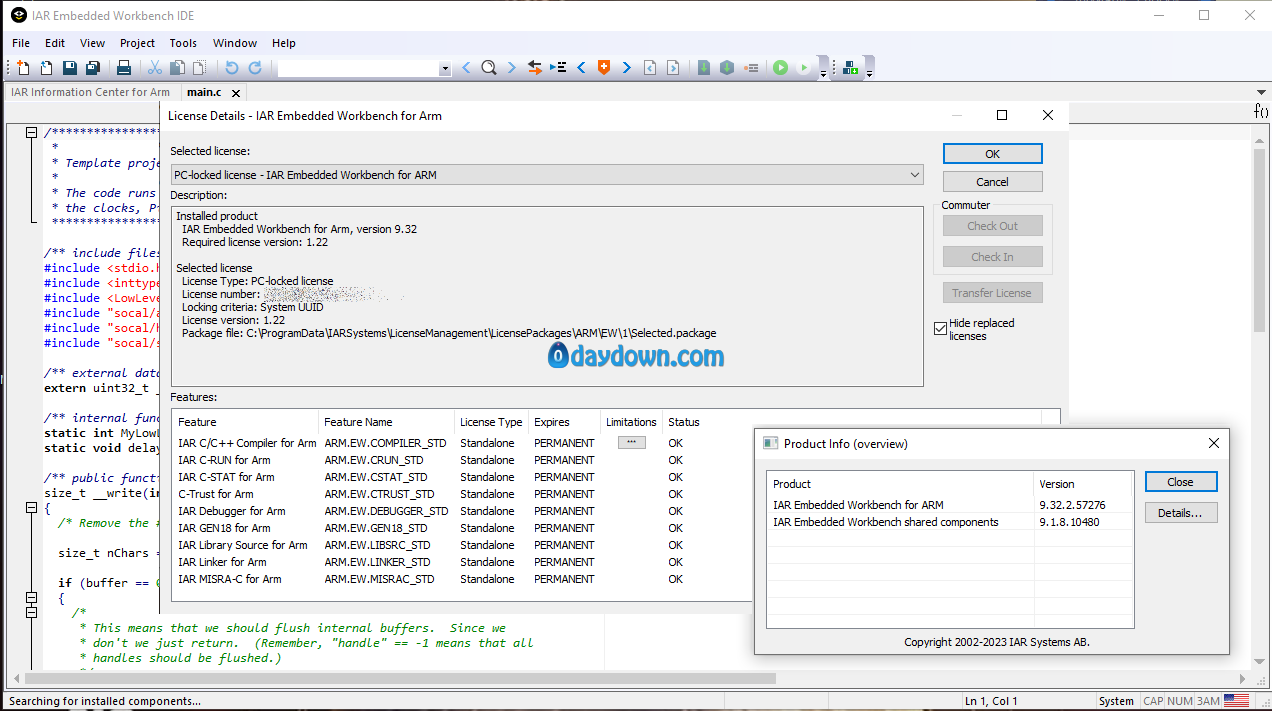Click the Feature Name column header

point(387,422)
